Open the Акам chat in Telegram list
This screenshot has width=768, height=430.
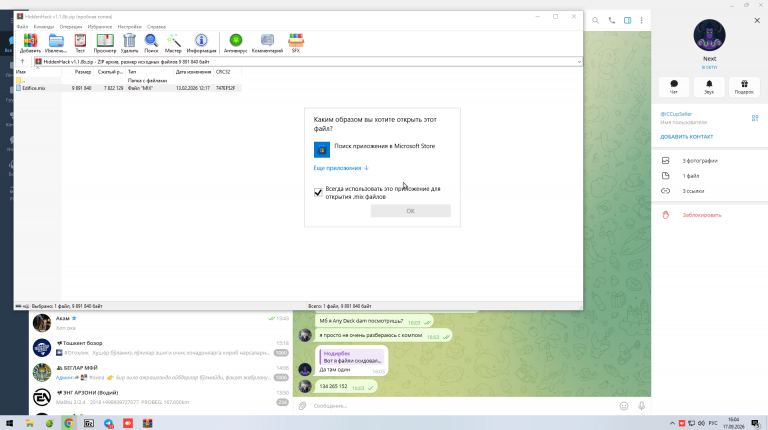point(161,323)
